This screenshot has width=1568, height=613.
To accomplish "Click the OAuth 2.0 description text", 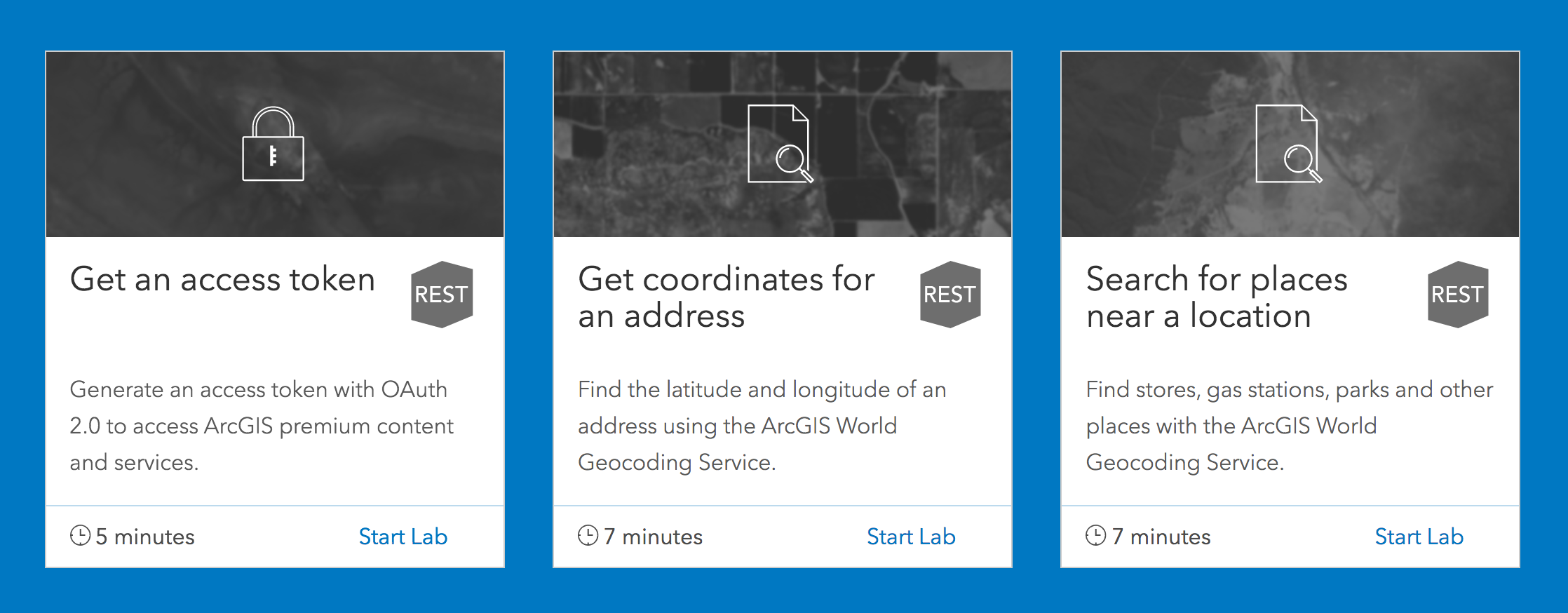I will 261,426.
